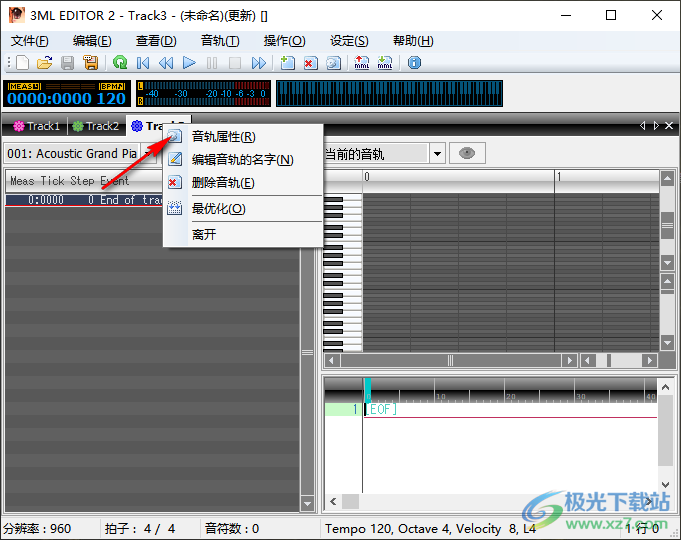This screenshot has width=681, height=540.
Task: Open the 帮助(H) menu
Action: pos(413,41)
